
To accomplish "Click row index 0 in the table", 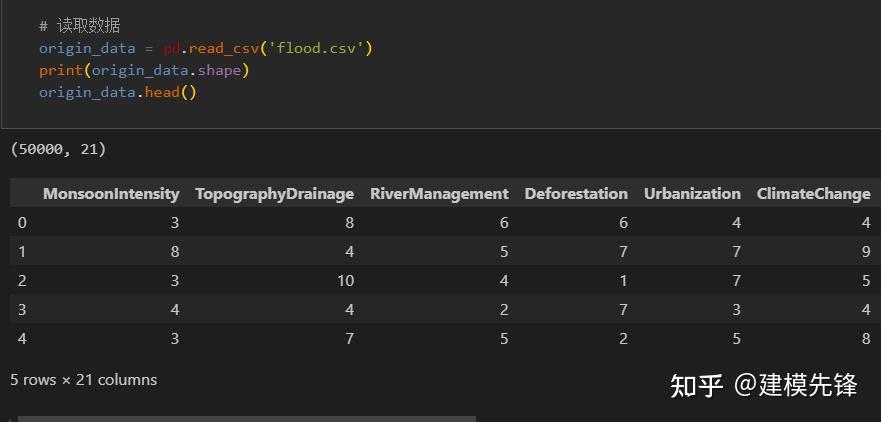I will 22,222.
